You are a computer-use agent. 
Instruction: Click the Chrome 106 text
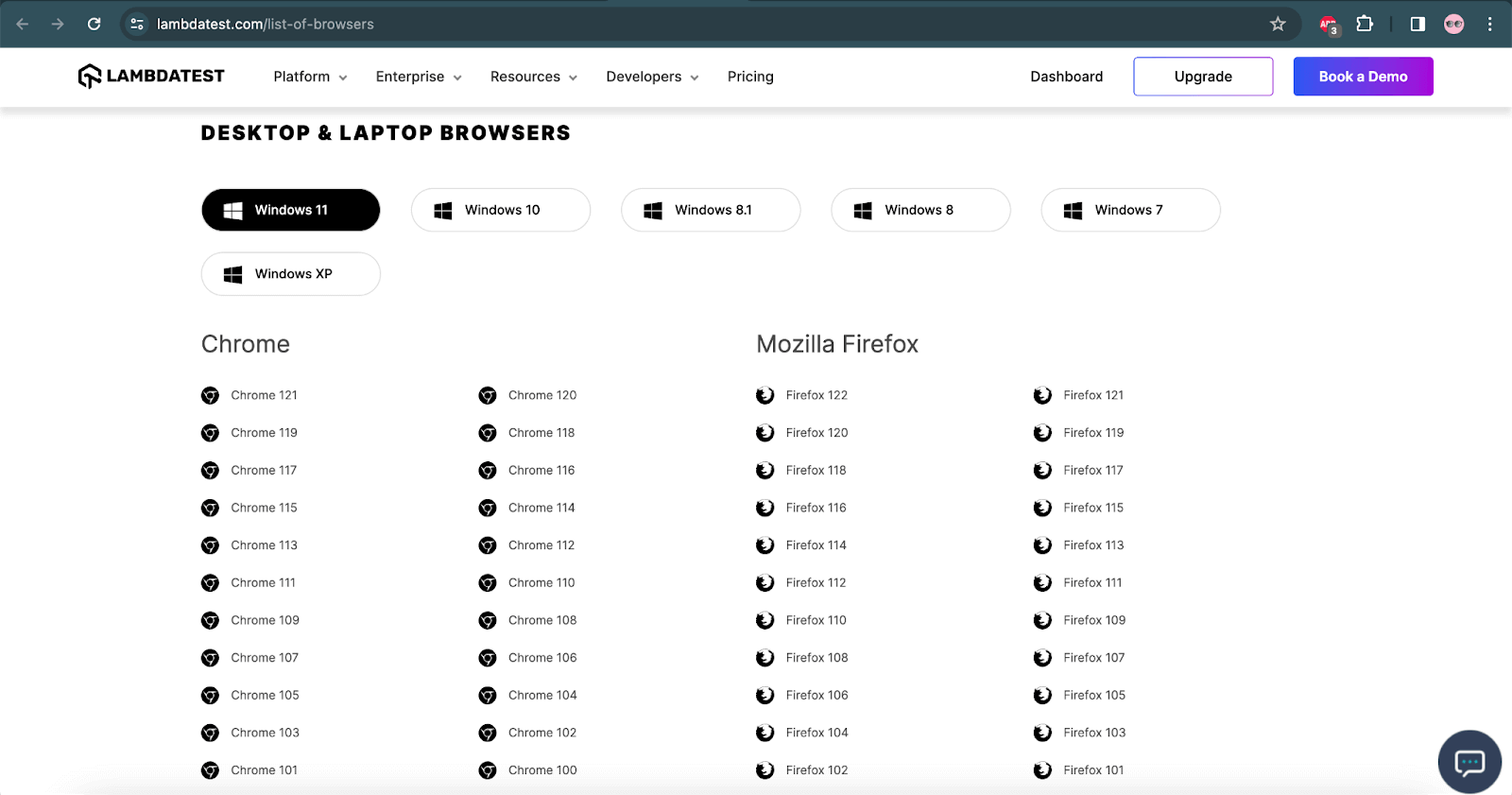(x=542, y=658)
